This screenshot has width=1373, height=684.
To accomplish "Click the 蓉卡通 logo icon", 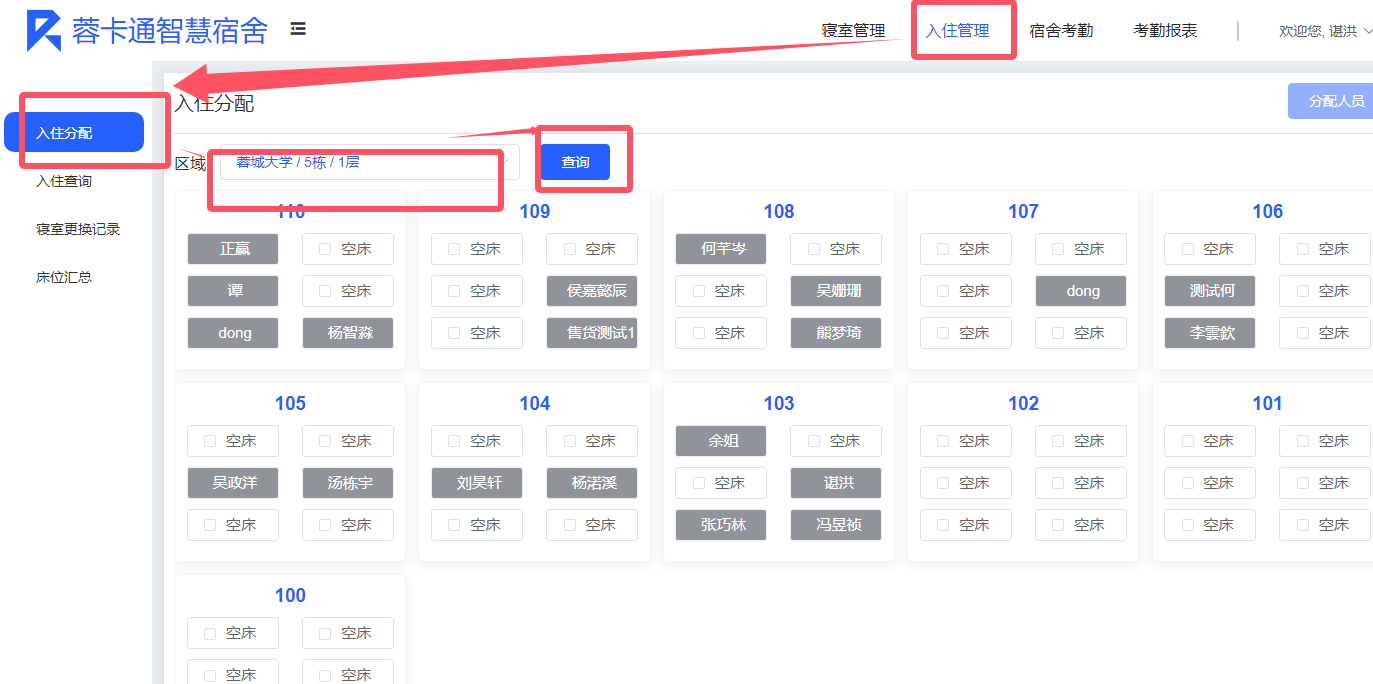I will tap(43, 31).
